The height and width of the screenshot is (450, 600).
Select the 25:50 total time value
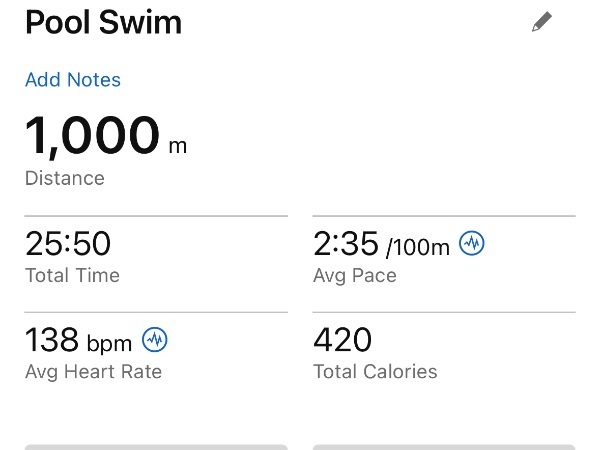pos(68,243)
